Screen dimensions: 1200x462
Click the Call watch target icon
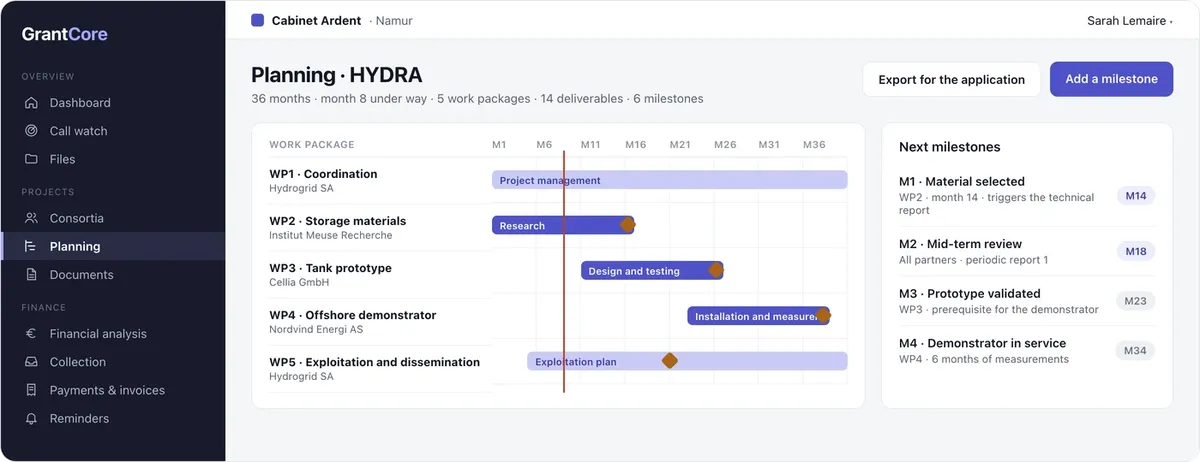31,130
